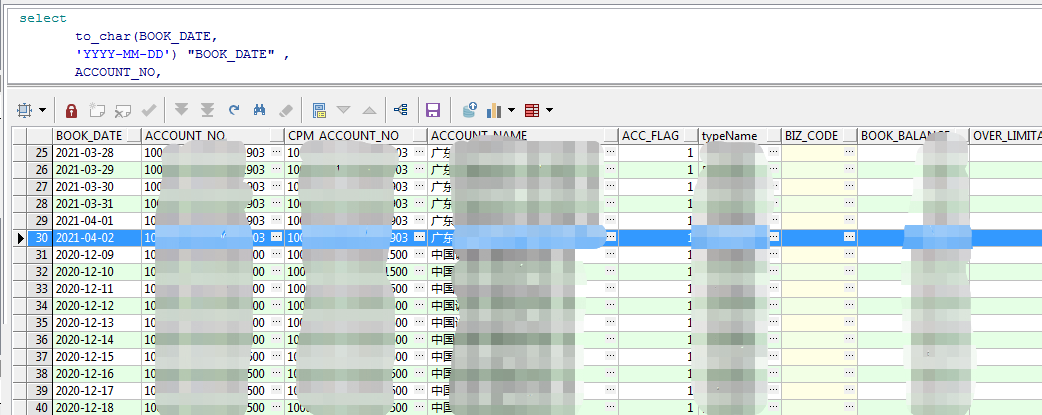1042x415 pixels.
Task: Click sort button beside BOOK_DATE header
Action: point(134,136)
